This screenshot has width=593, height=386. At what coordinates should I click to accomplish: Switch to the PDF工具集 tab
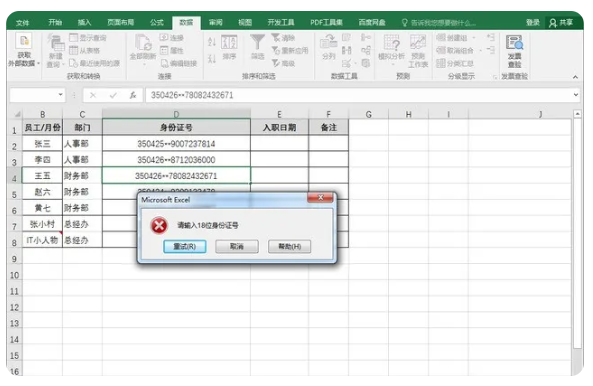[x=326, y=22]
